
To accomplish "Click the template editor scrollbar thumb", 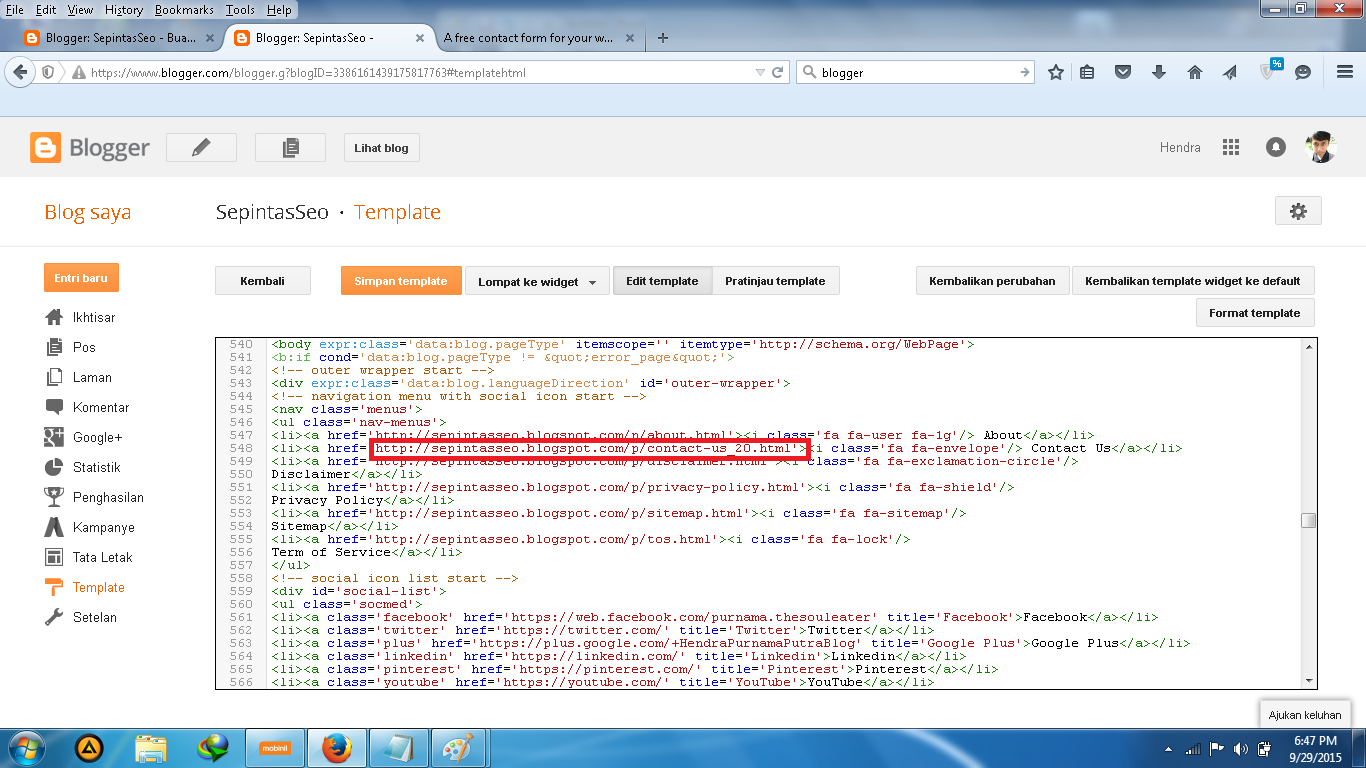I will 1308,520.
